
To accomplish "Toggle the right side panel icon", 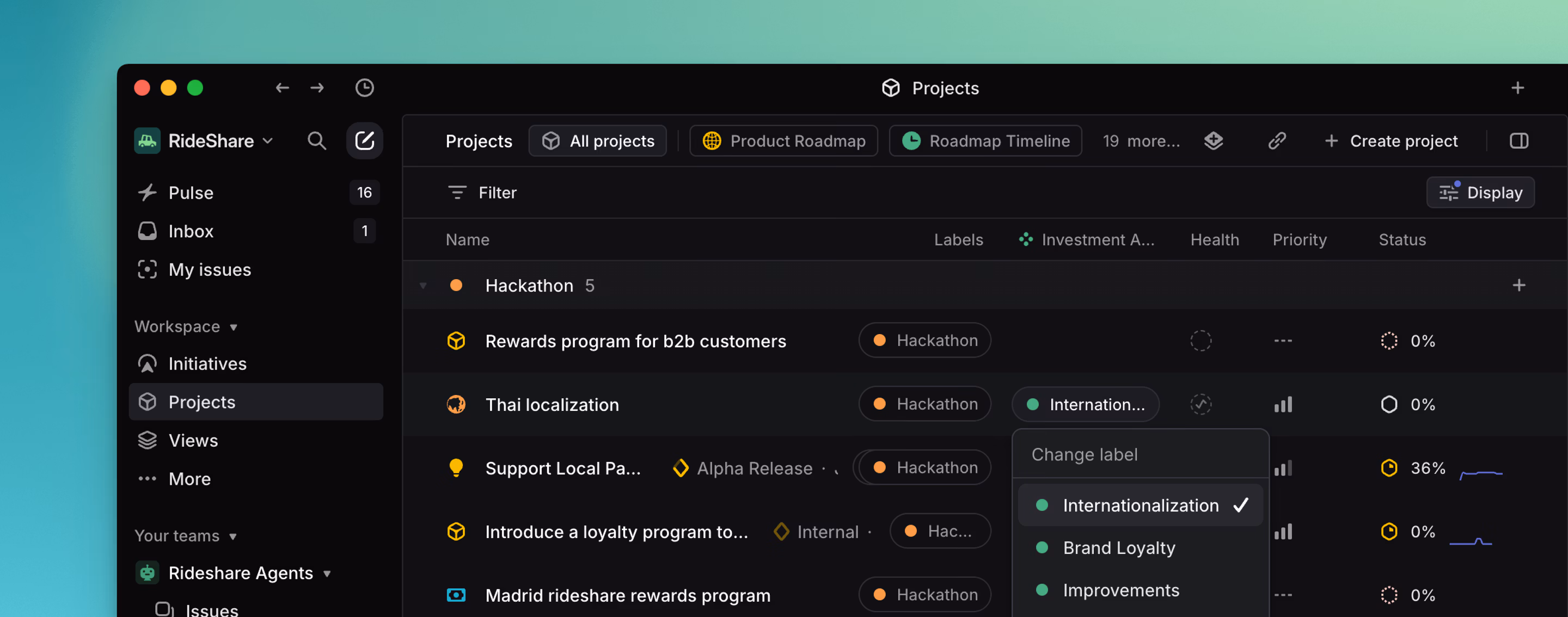I will 1518,140.
